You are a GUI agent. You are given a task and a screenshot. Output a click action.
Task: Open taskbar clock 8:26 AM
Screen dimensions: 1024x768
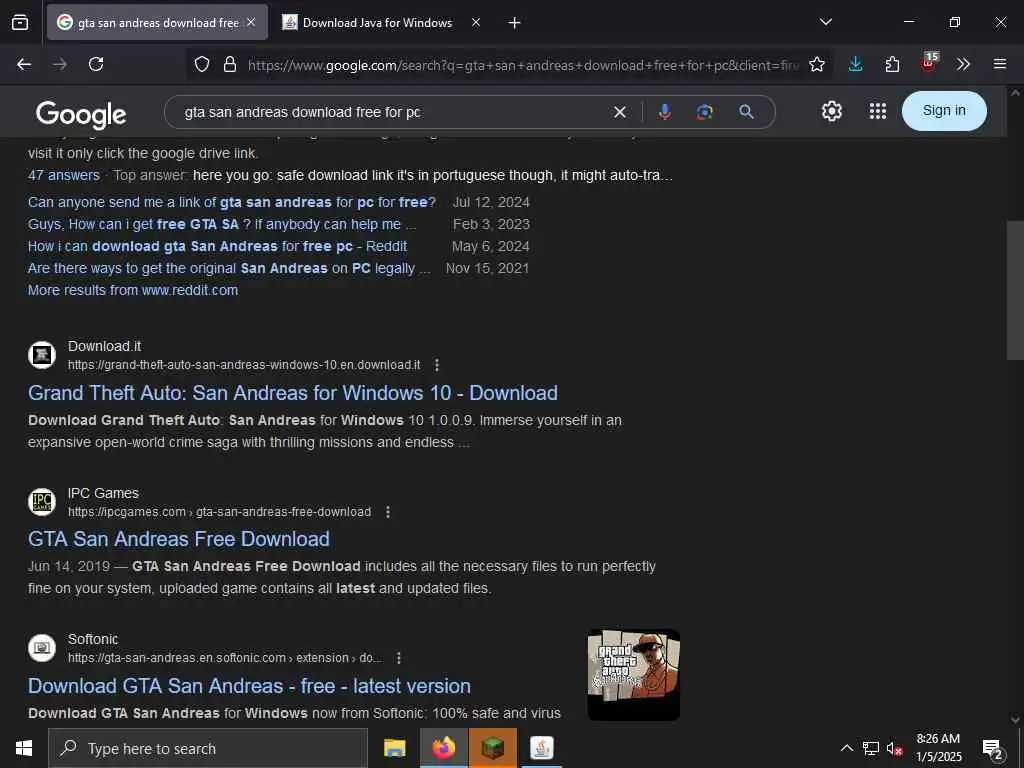click(938, 748)
